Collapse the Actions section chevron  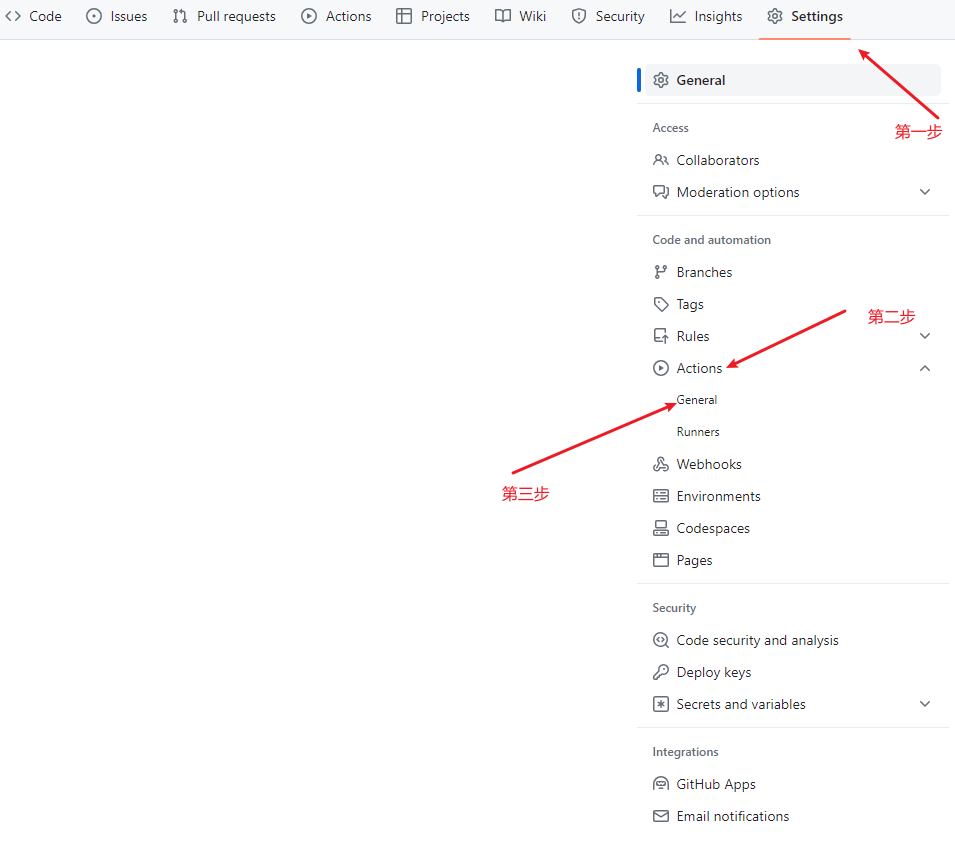click(925, 368)
